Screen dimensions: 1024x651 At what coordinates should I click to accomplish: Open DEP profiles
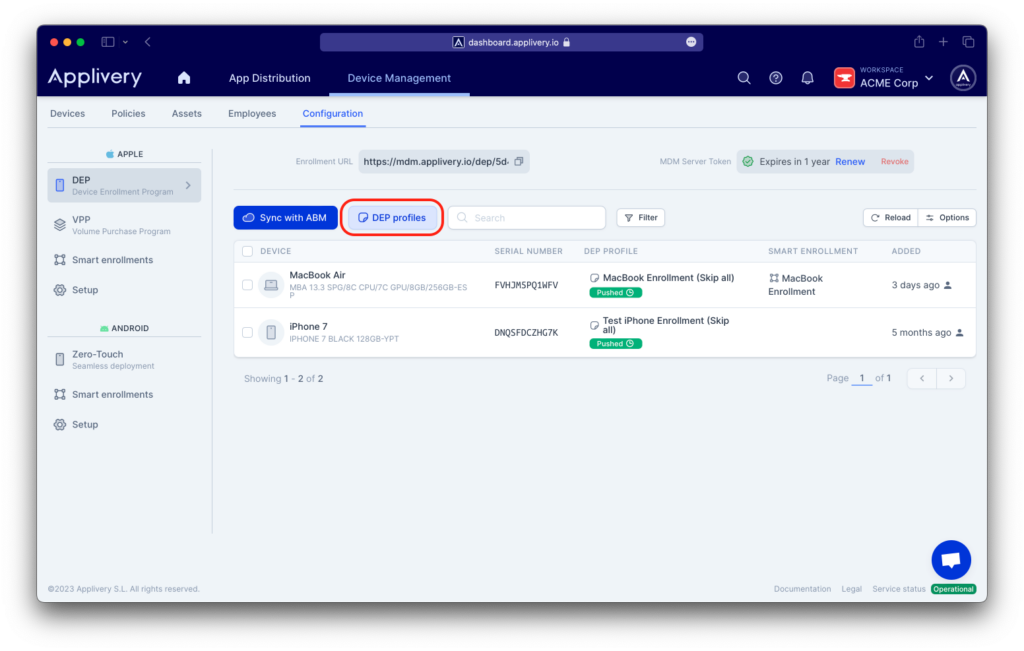tap(392, 217)
